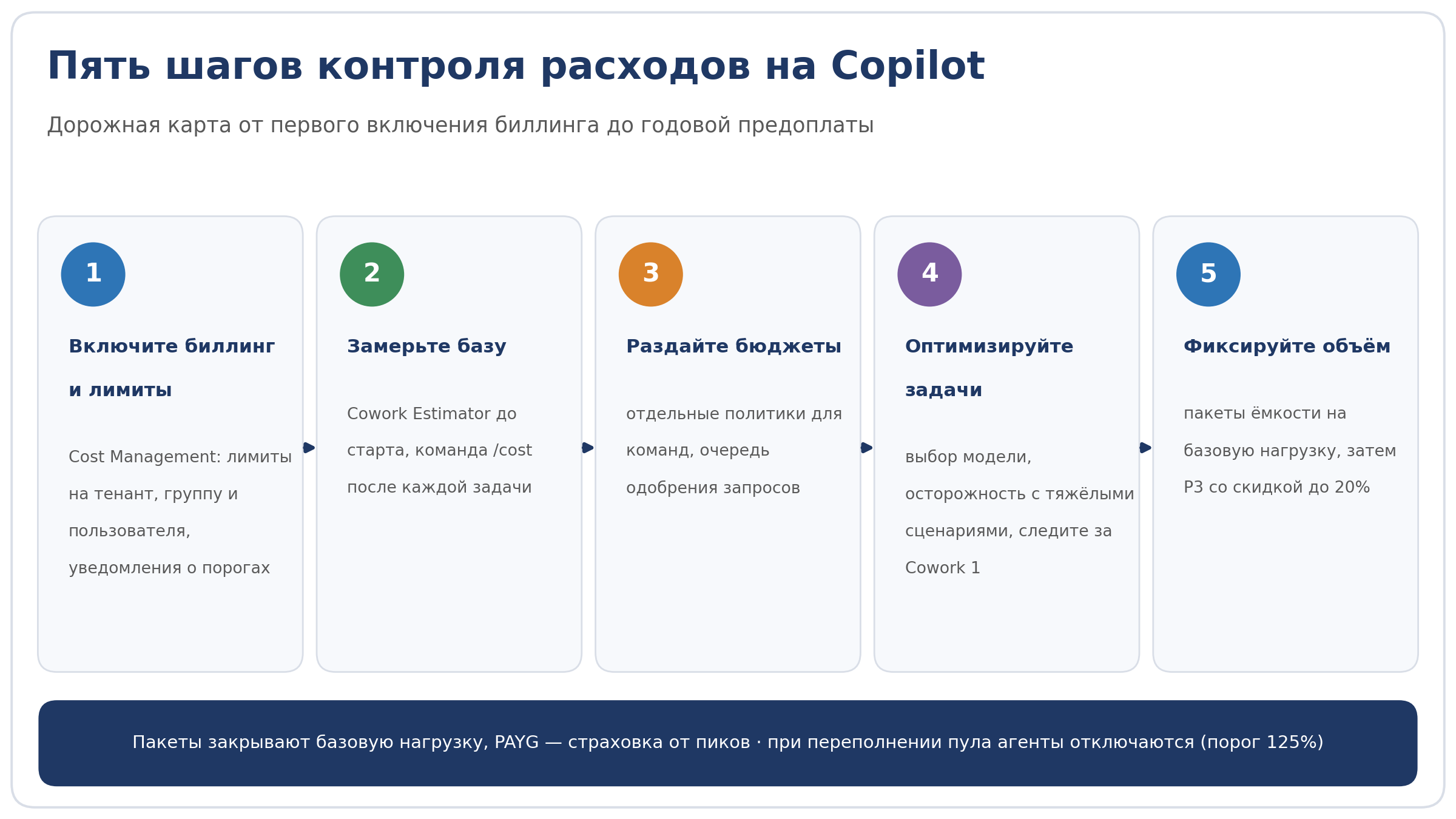The height and width of the screenshot is (819, 1456).
Task: Select the heading 'Включите биллинг и лимиты'
Action: [172, 368]
